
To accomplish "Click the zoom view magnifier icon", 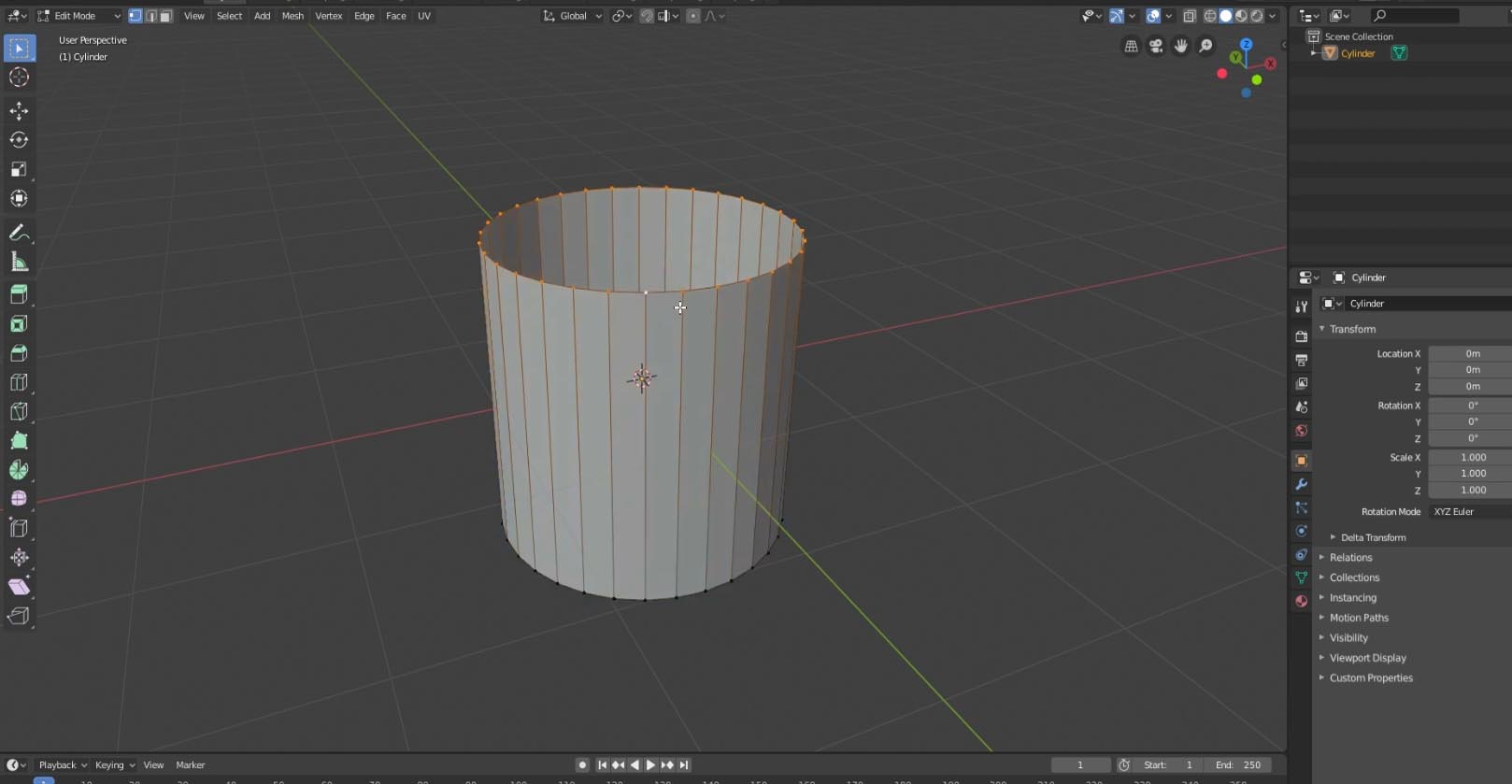I will (1206, 46).
